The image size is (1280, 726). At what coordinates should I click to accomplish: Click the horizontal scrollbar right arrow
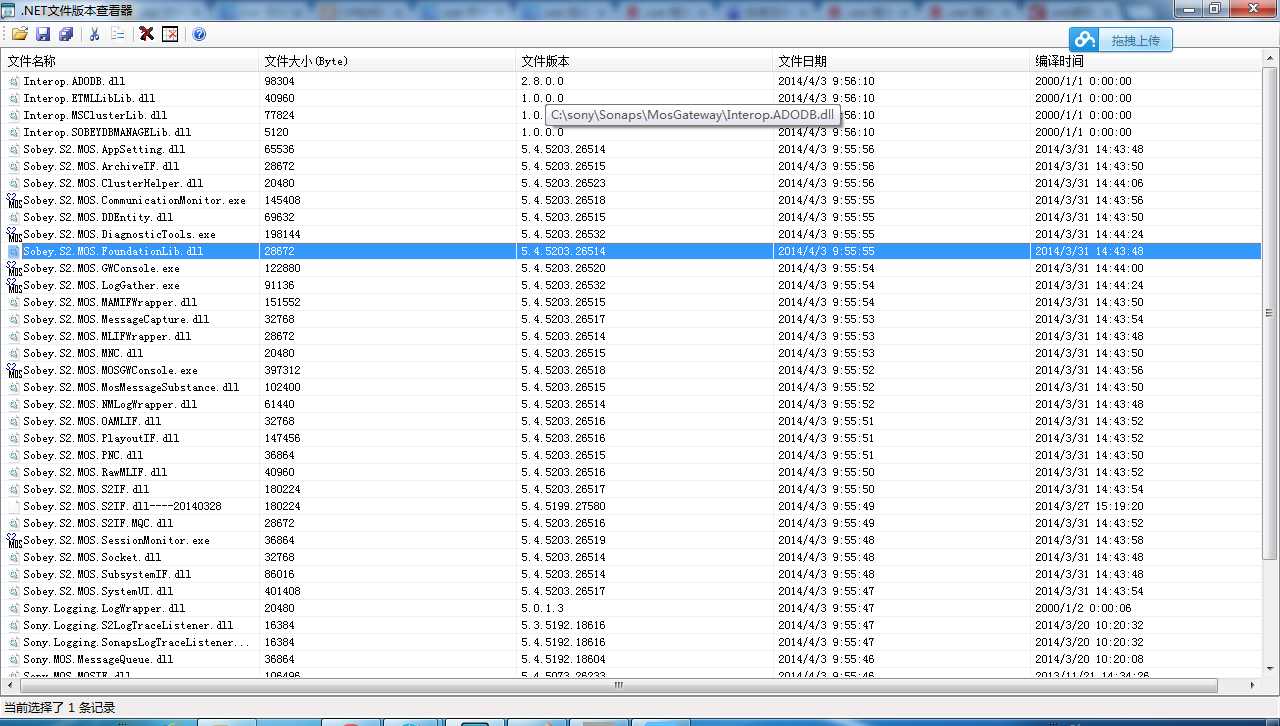[1254, 686]
